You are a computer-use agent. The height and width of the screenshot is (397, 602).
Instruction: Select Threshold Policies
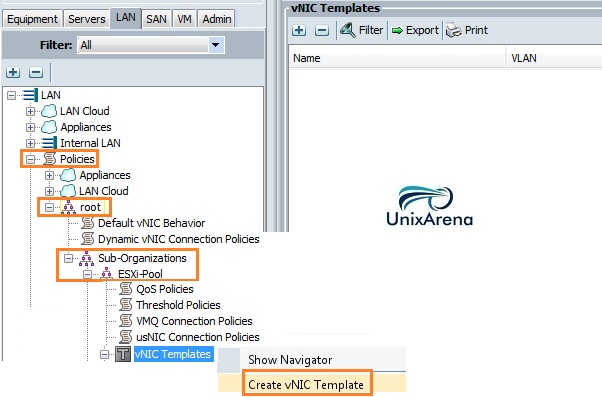(x=178, y=305)
